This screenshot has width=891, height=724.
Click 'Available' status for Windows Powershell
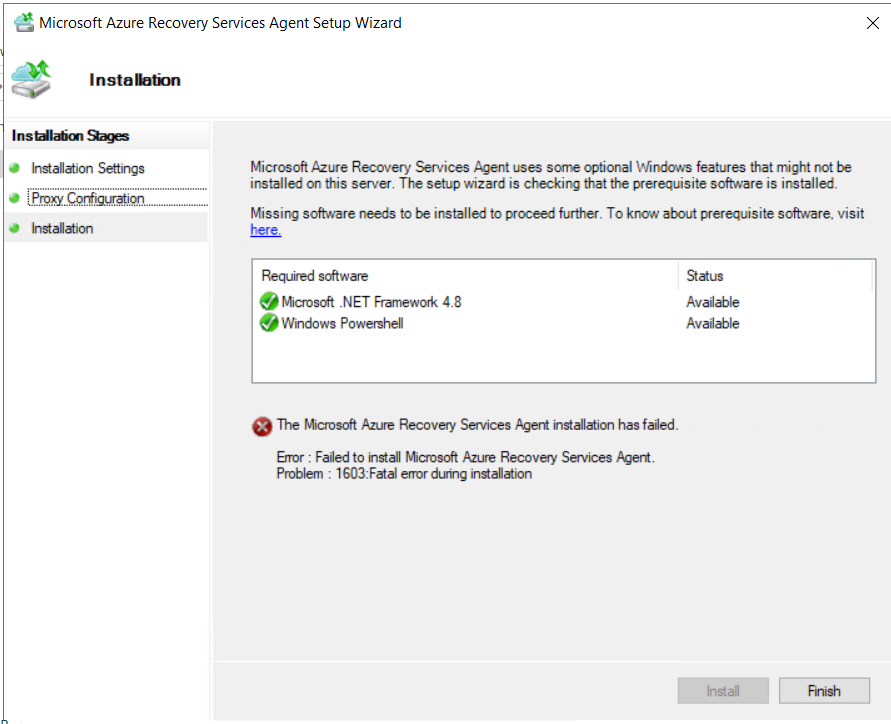[713, 323]
